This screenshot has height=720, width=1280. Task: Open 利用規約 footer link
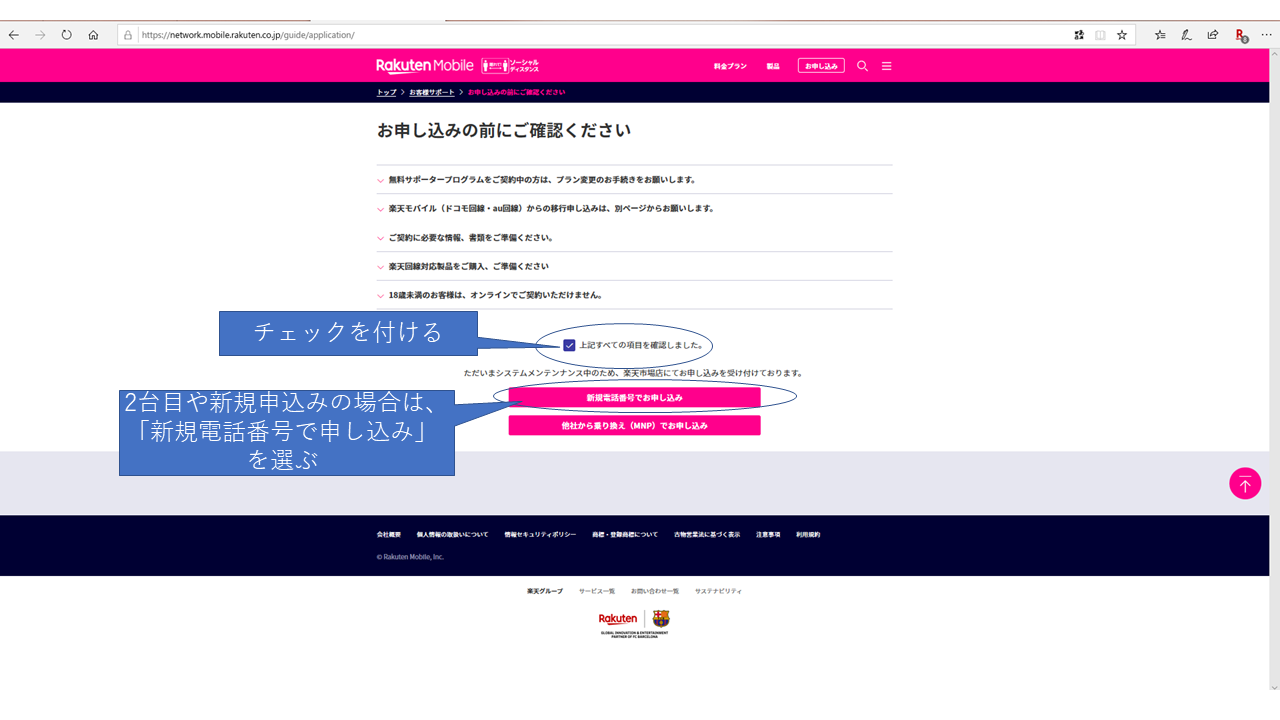coord(808,535)
